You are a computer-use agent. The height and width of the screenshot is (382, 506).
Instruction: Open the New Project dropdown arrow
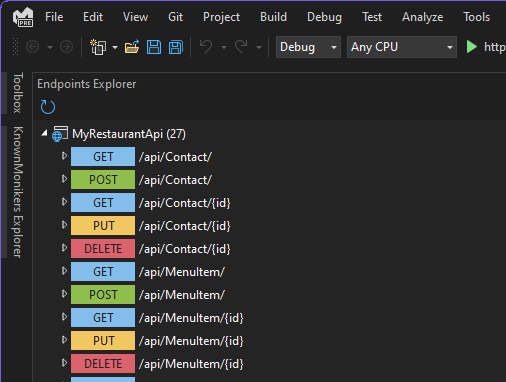point(115,48)
